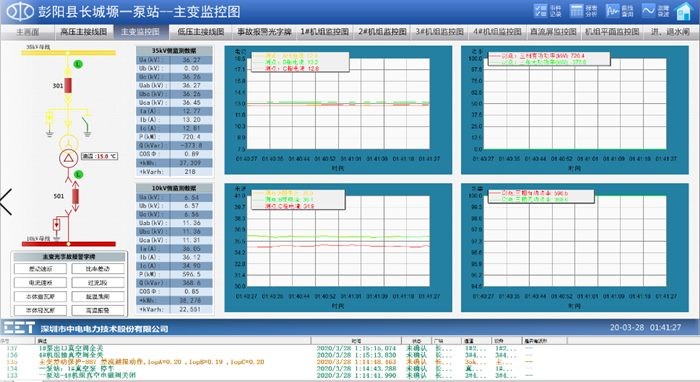Screen dimensions: 700x382
Task: Click the 10kV side measurement data header
Action: (x=174, y=188)
